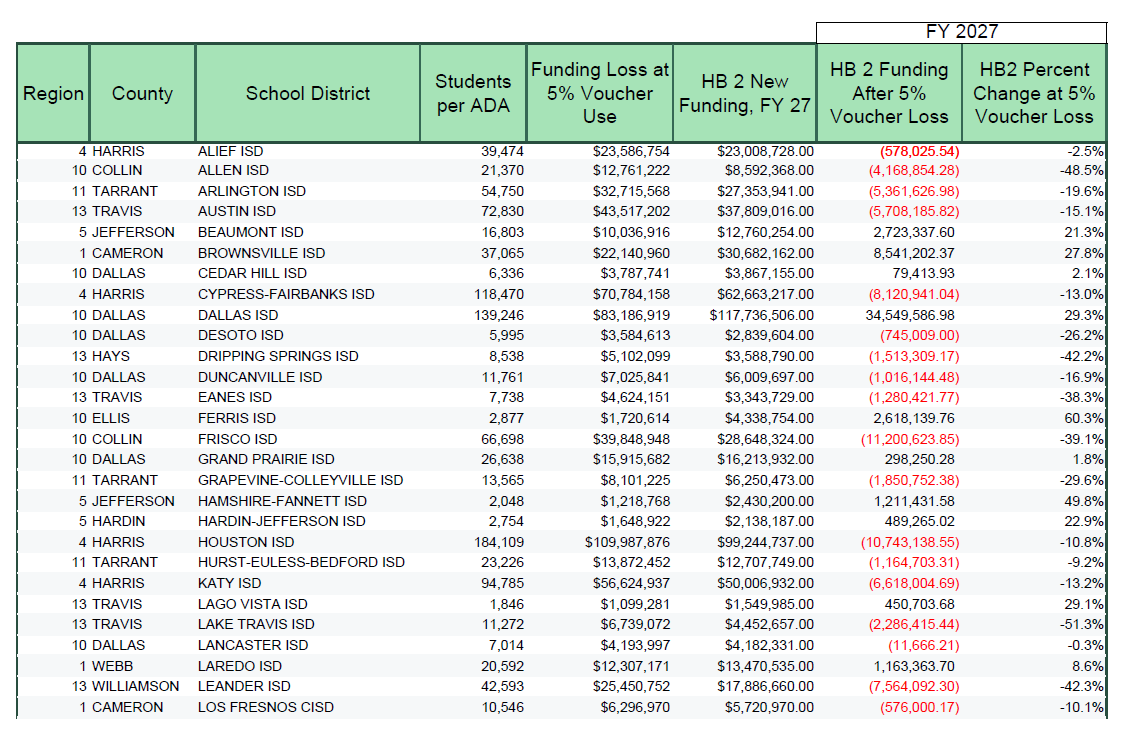
Task: Select Funding Loss at 5% Voucher Use header
Action: point(600,93)
